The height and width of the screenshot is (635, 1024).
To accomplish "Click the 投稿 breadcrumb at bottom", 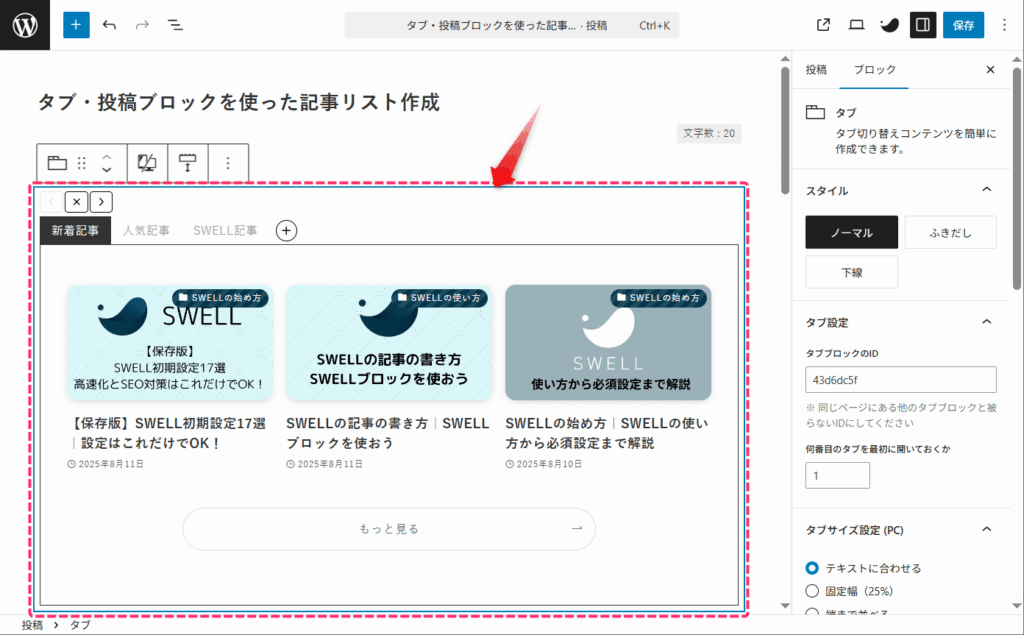I will click(32, 625).
